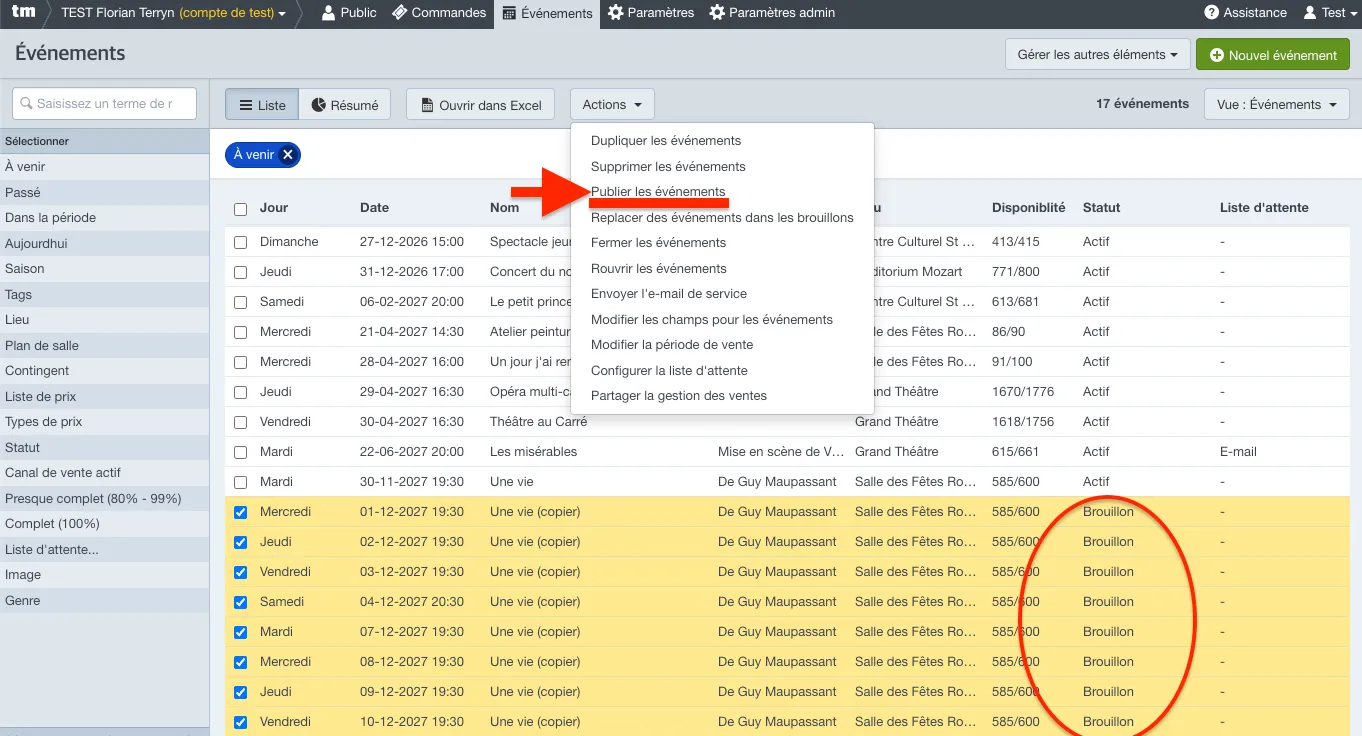The image size is (1362, 736).
Task: Sort by the Disponiblité column header
Action: tap(1028, 208)
